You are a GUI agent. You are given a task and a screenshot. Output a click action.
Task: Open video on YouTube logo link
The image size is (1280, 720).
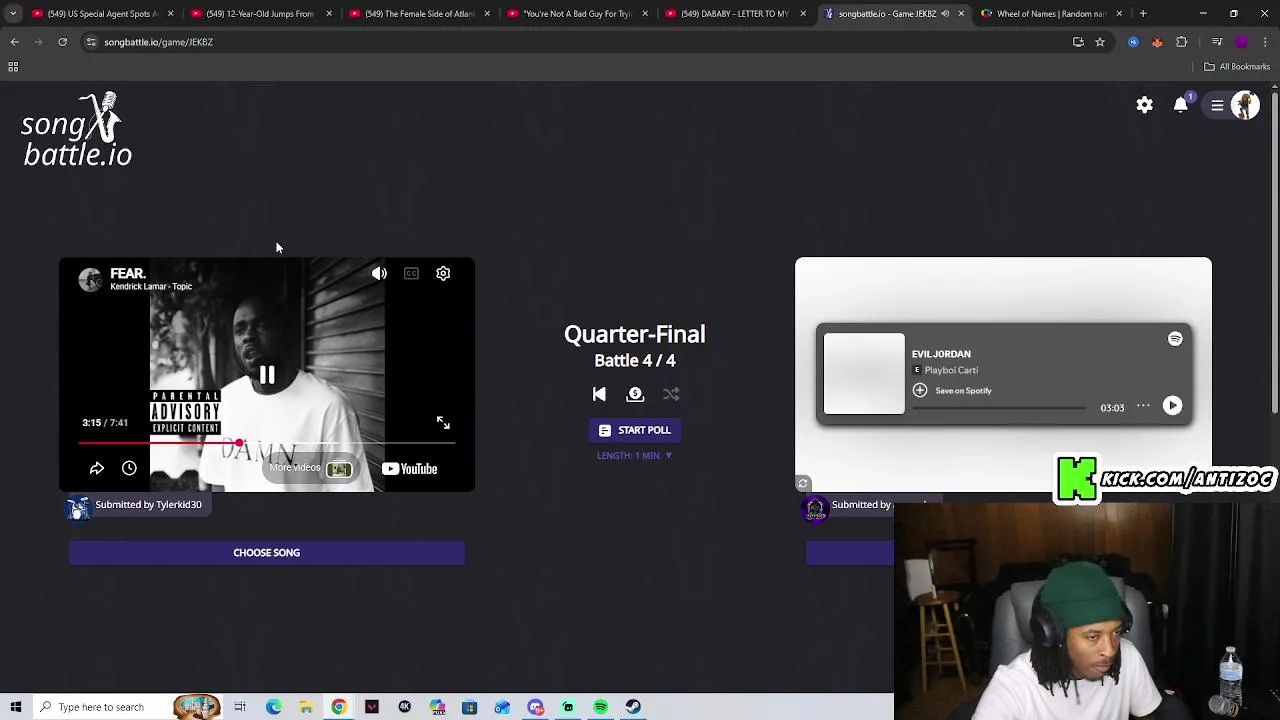[409, 469]
